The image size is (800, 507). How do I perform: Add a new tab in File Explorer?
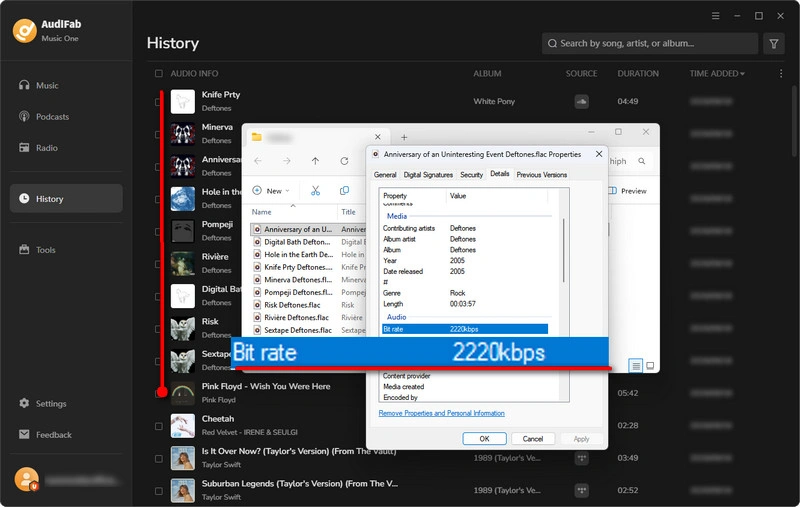pyautogui.click(x=404, y=137)
